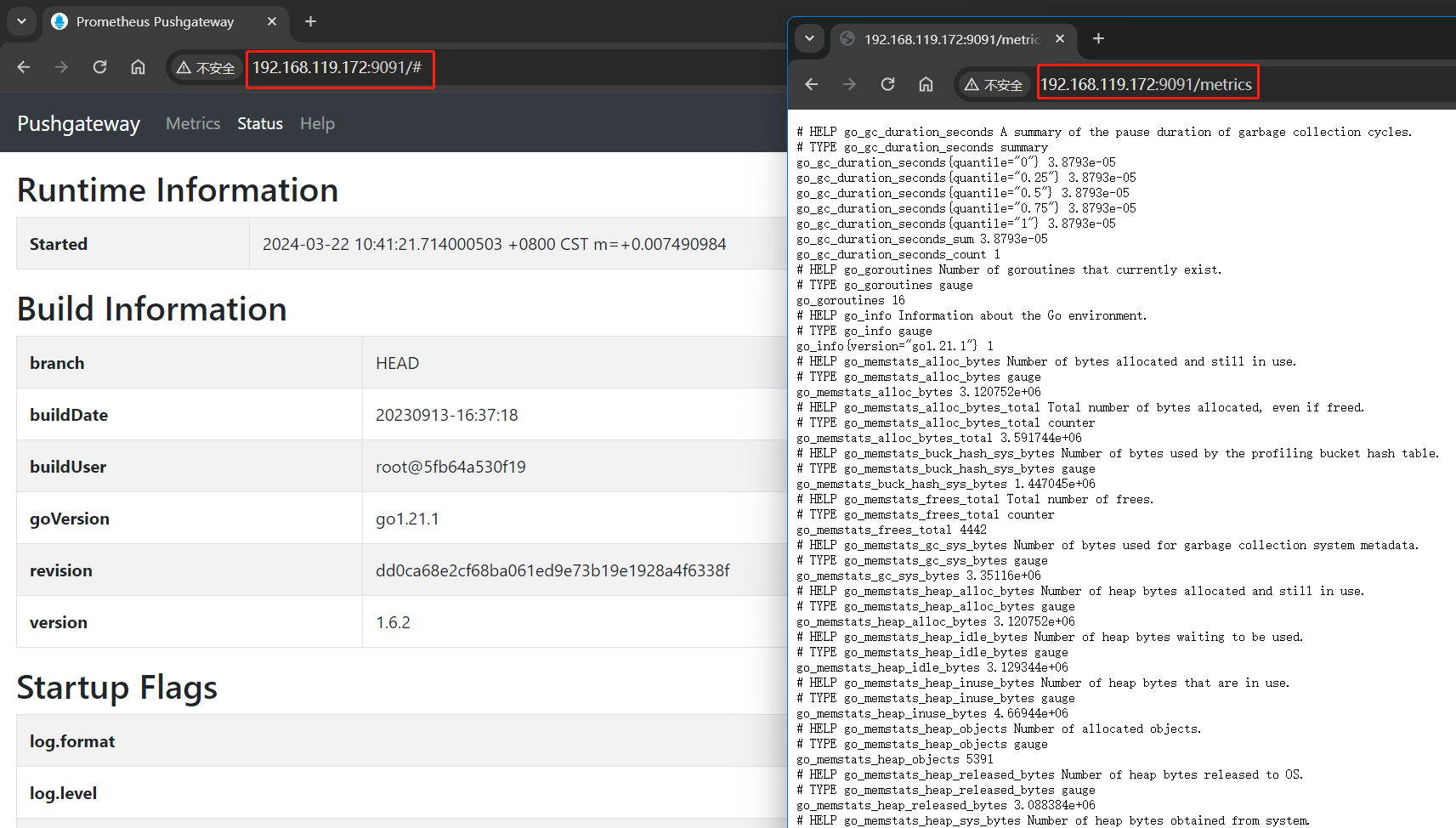Click not-secure warning badge in metrics window
Screen dimensions: 1456x828
[993, 85]
